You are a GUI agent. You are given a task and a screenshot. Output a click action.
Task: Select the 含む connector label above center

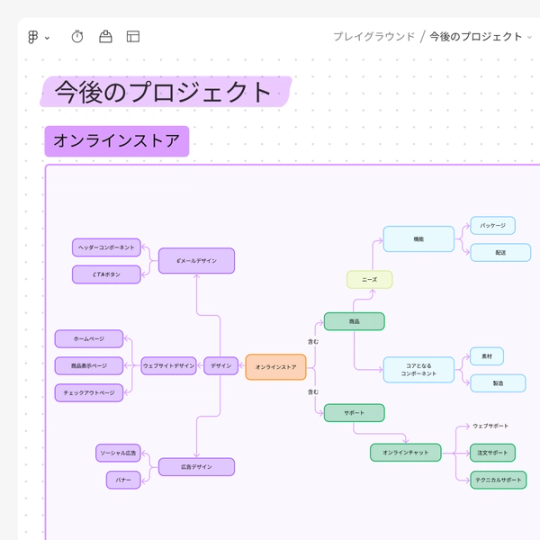point(313,342)
